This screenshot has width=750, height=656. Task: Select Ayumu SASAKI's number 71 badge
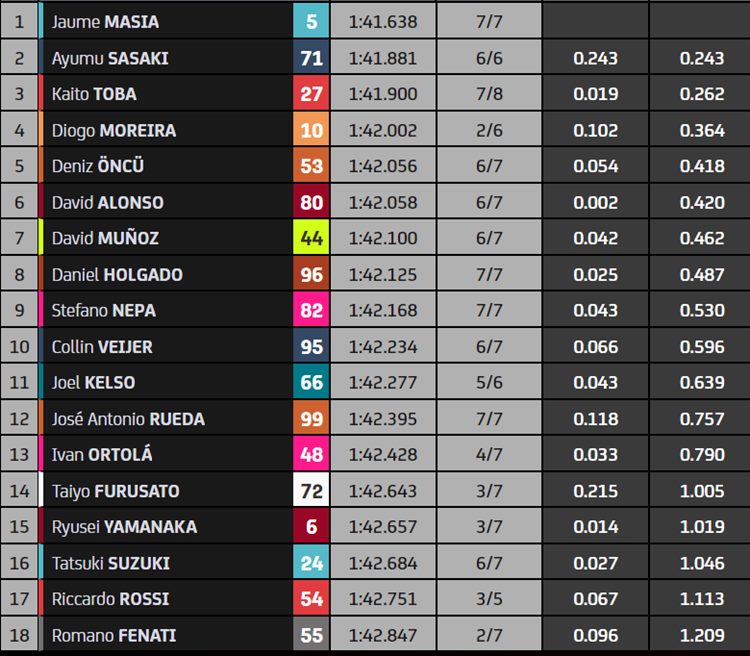(x=311, y=58)
